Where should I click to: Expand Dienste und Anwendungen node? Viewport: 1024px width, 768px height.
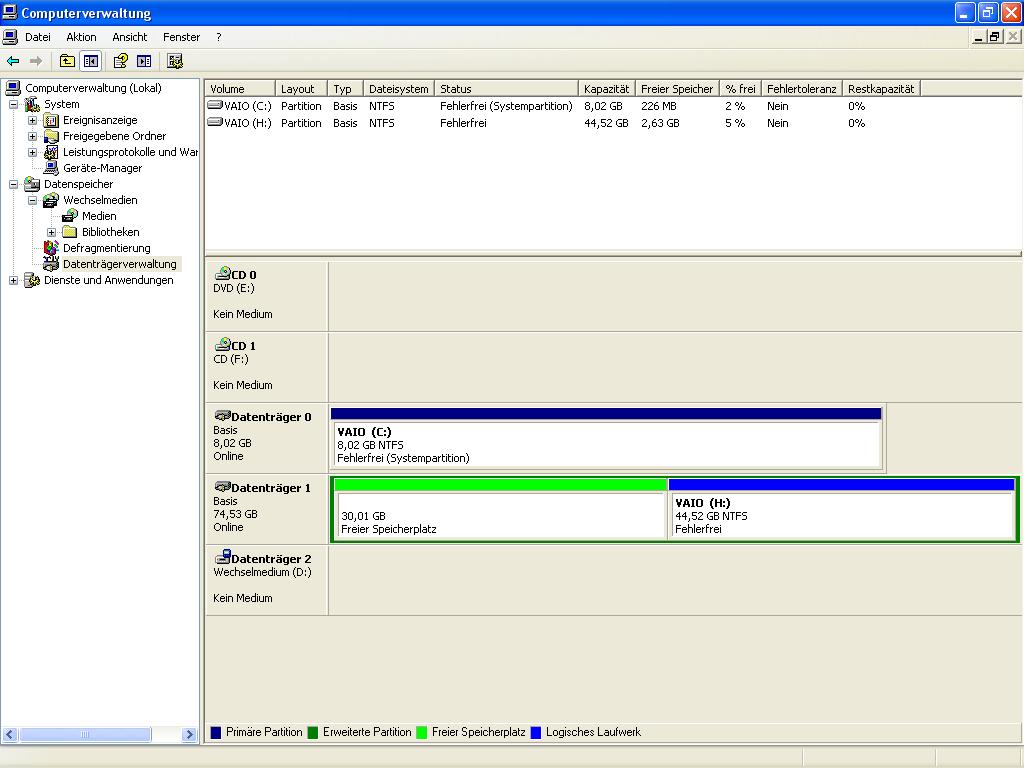click(14, 280)
